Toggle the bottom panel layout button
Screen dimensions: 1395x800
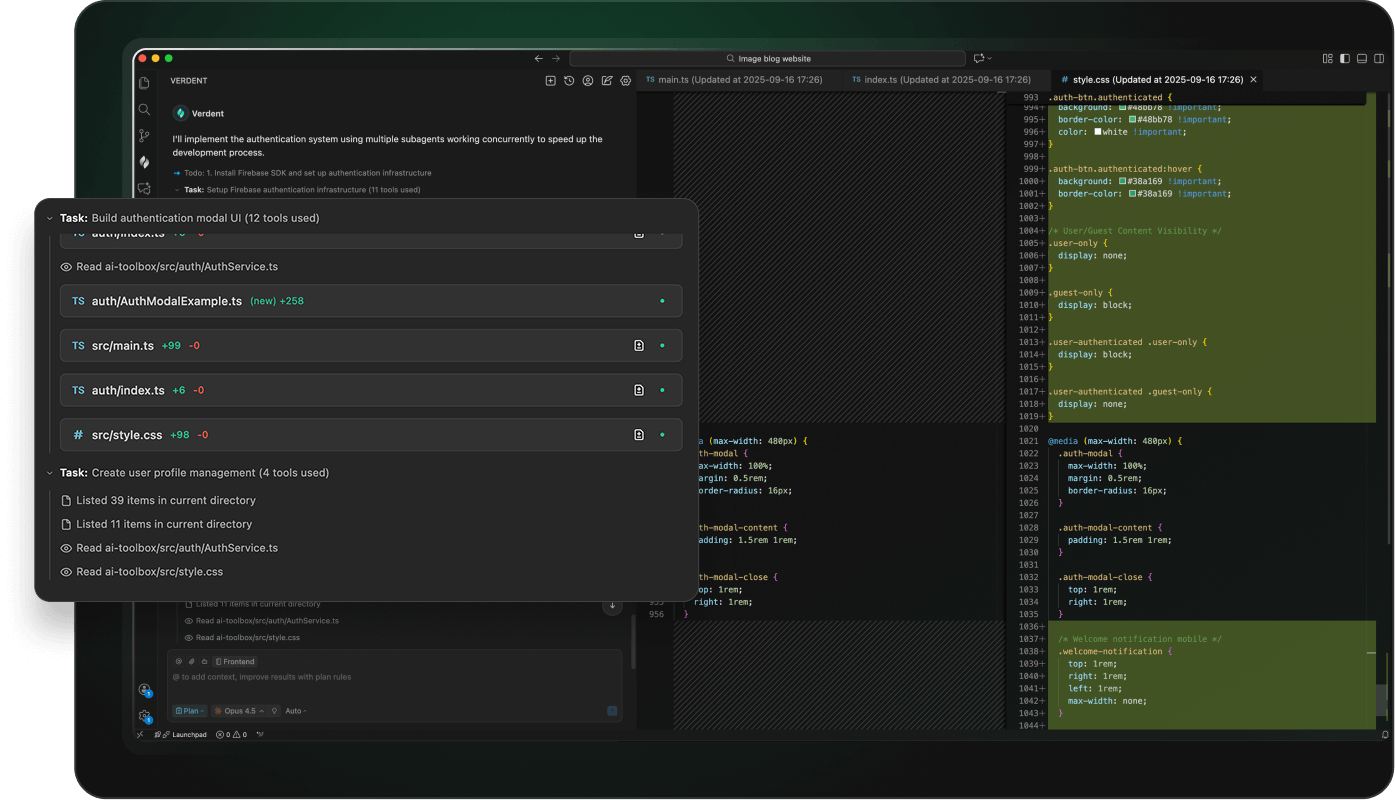click(x=1361, y=59)
